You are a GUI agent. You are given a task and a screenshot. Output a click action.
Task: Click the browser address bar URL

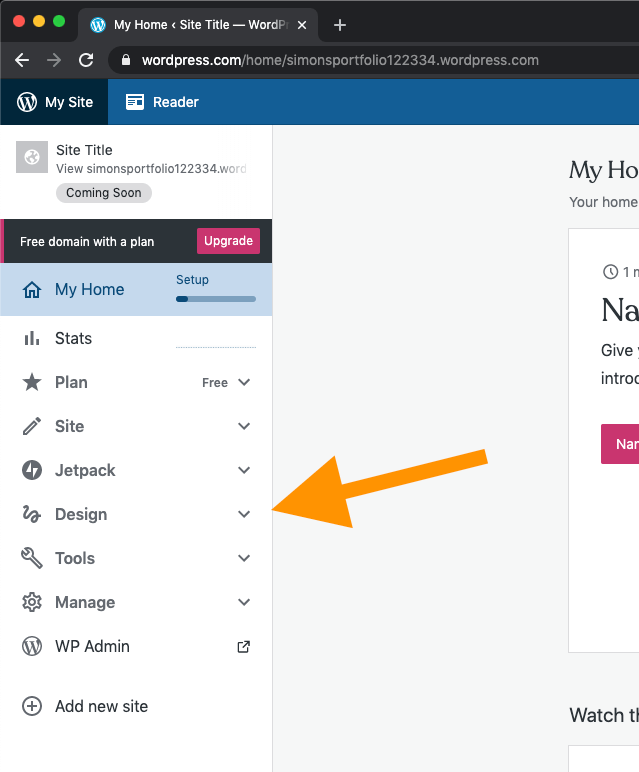[340, 60]
